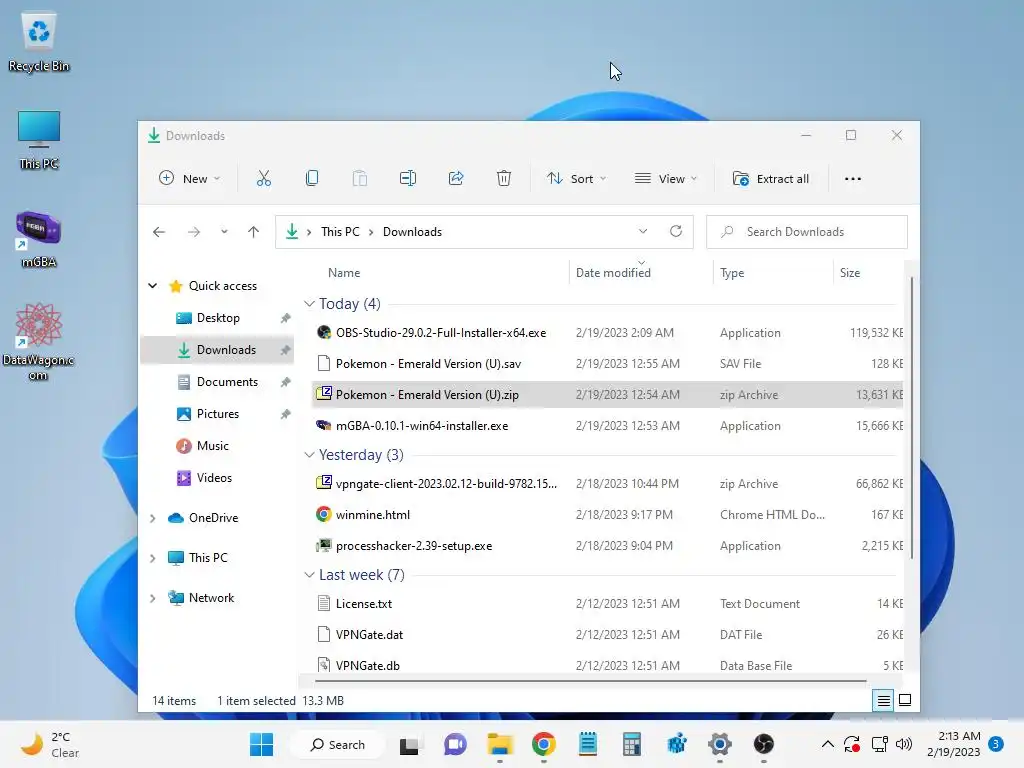
Task: Select the mGBA desktop shortcut
Action: tap(39, 240)
